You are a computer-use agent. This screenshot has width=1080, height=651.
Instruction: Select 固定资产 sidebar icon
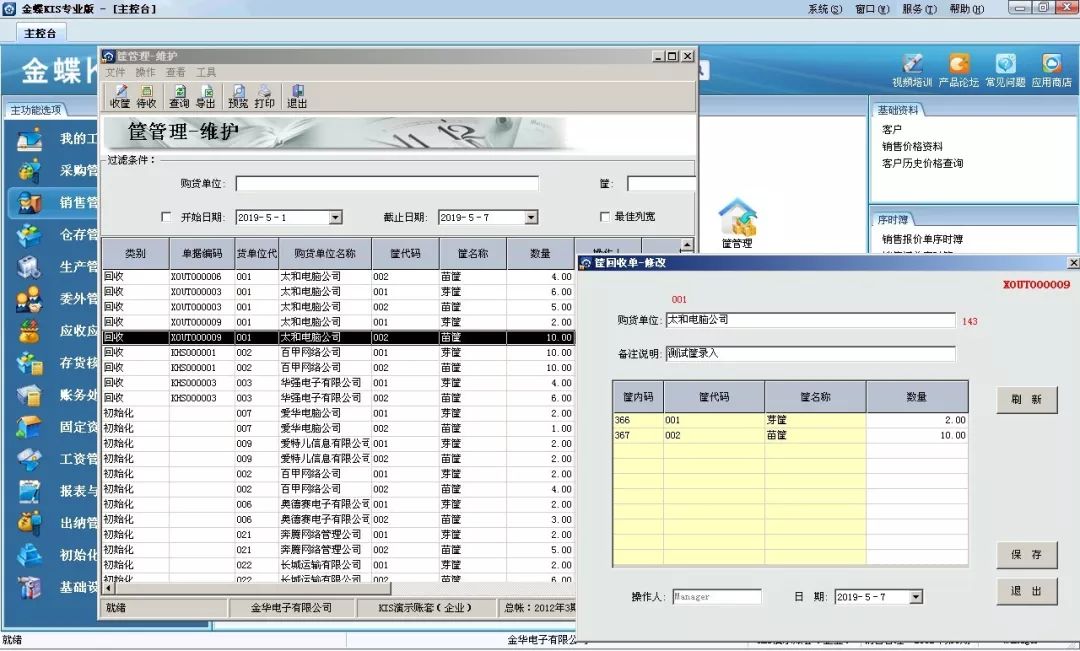[x=30, y=427]
